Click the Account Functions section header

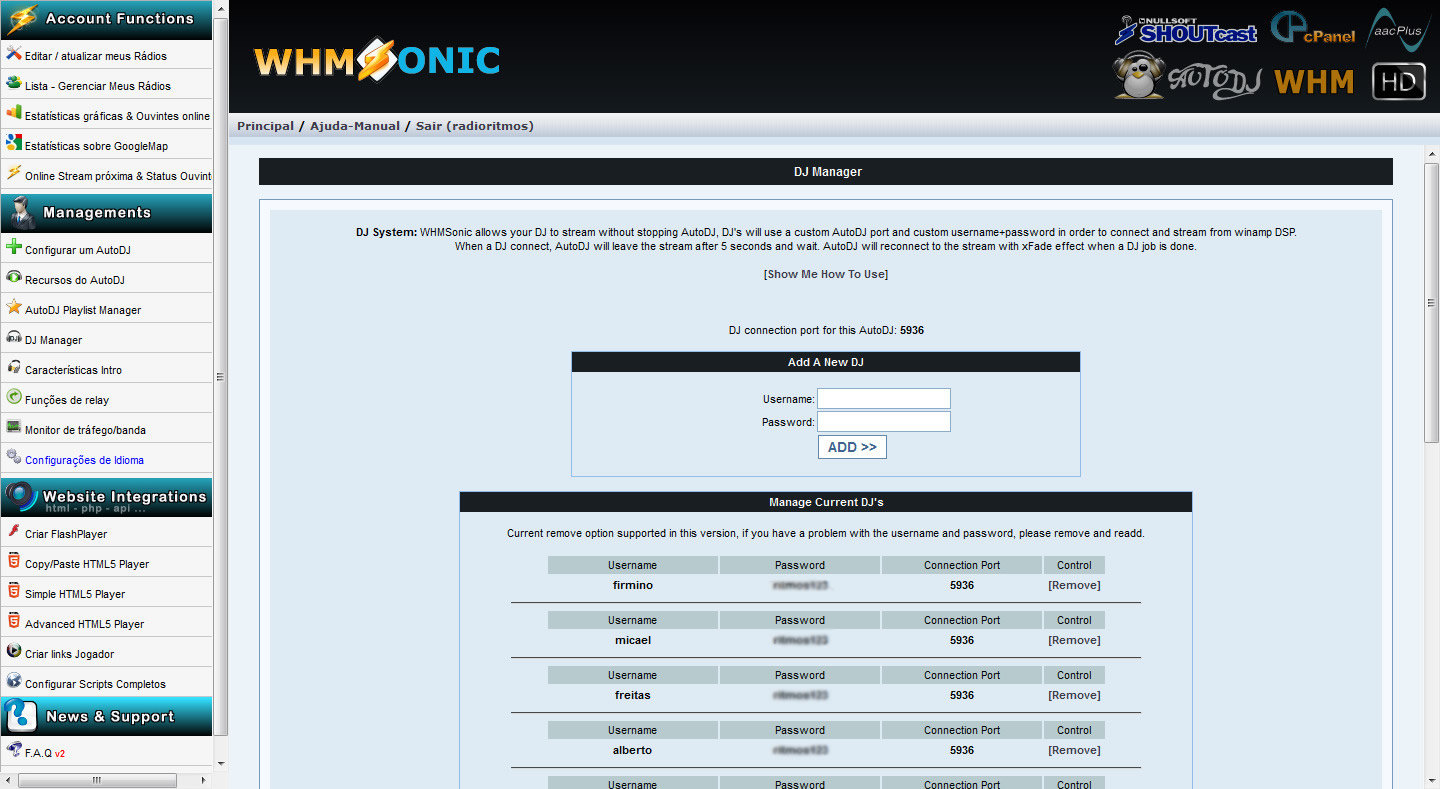[106, 20]
